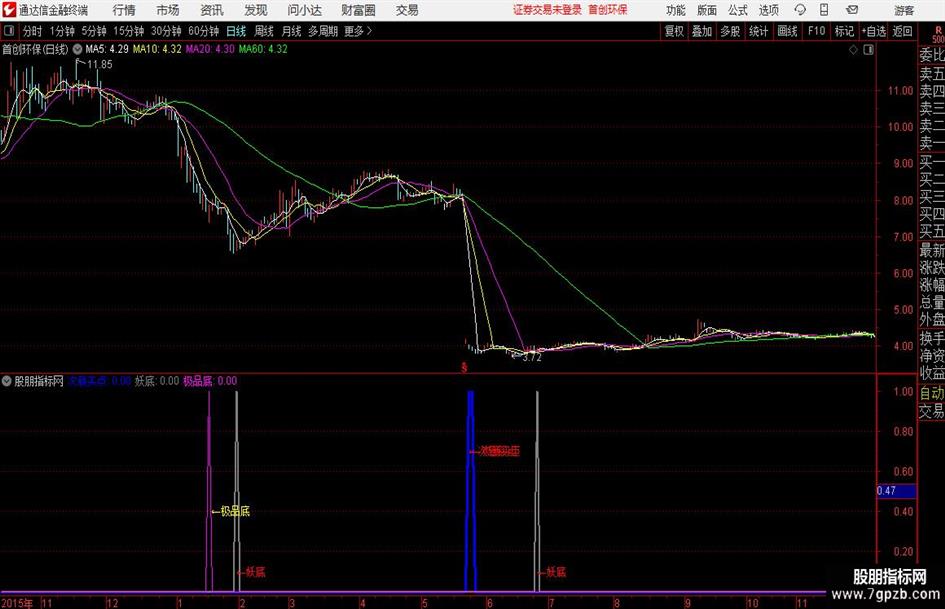The height and width of the screenshot is (609, 945).
Task: Open the F10 company info button
Action: click(x=817, y=31)
